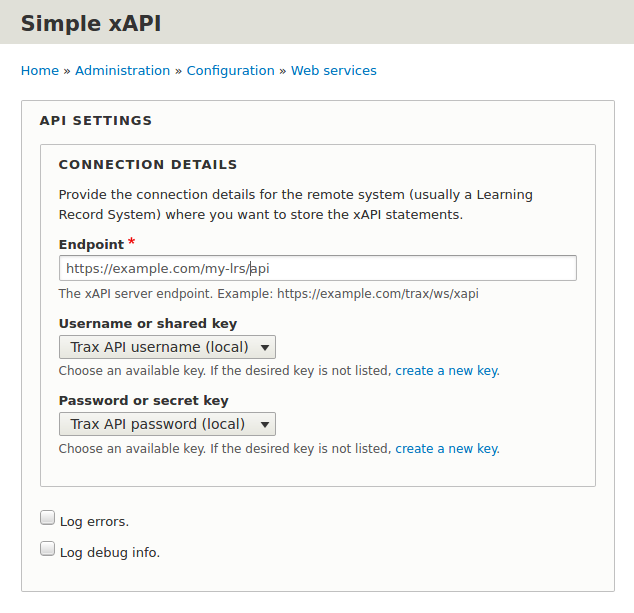634x613 pixels.
Task: Open the Username or shared key dropdown
Action: coord(167,347)
